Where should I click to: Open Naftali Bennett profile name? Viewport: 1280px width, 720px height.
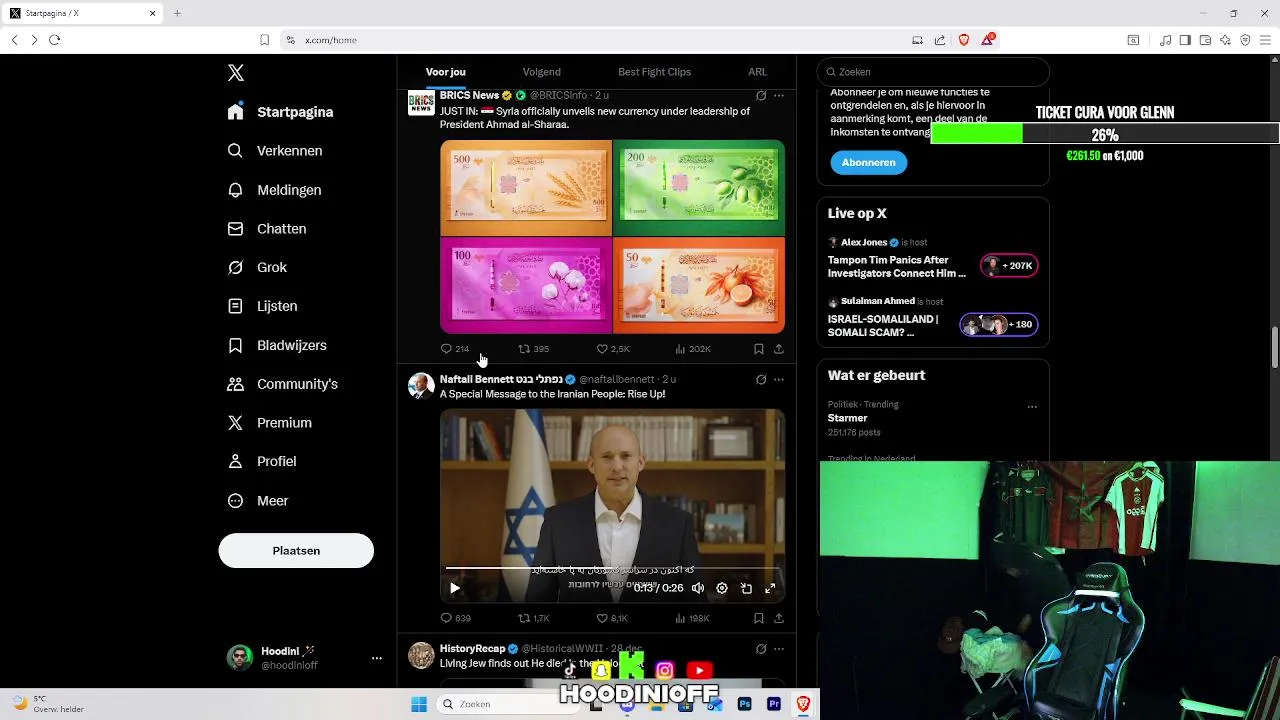501,380
